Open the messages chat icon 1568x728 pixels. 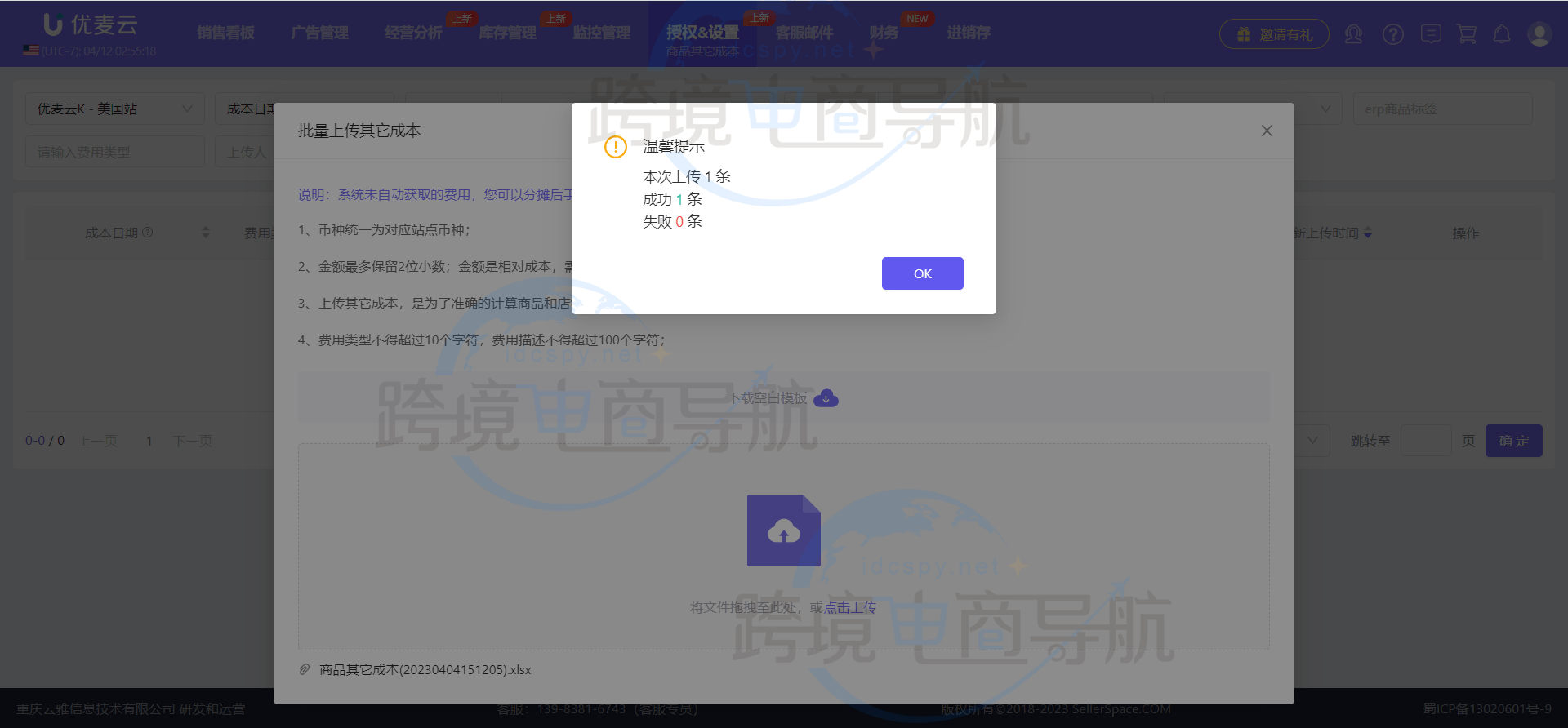click(1431, 34)
